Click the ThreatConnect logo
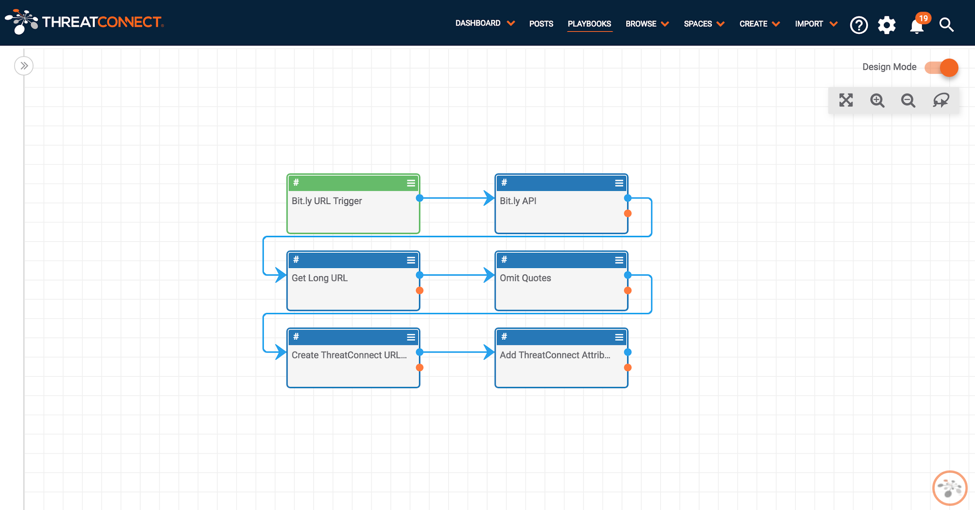Viewport: 975px width, 510px height. (84, 22)
